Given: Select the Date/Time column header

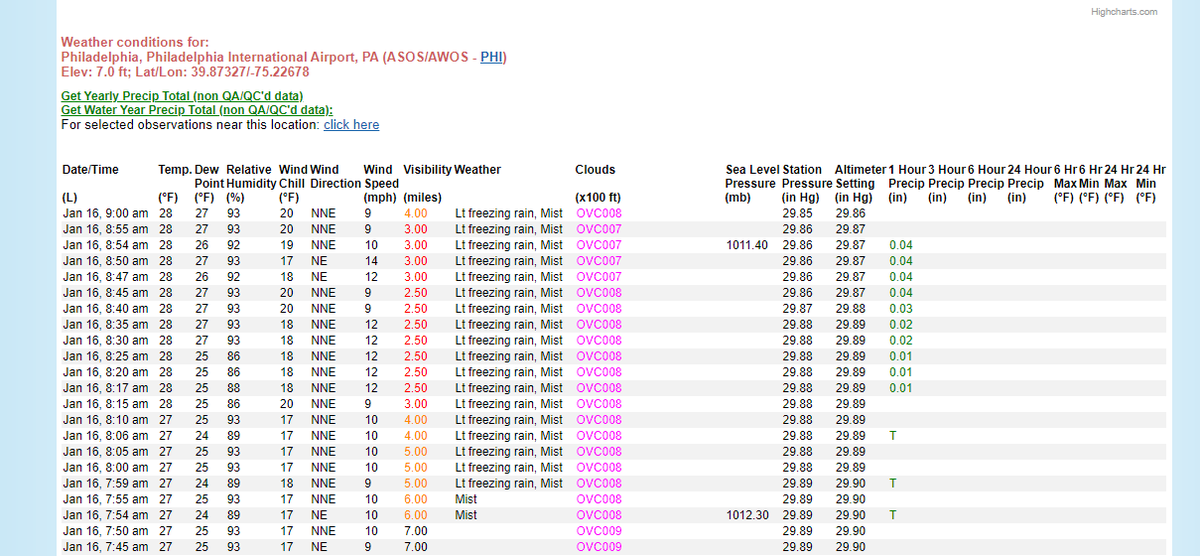Looking at the screenshot, I should click(90, 170).
